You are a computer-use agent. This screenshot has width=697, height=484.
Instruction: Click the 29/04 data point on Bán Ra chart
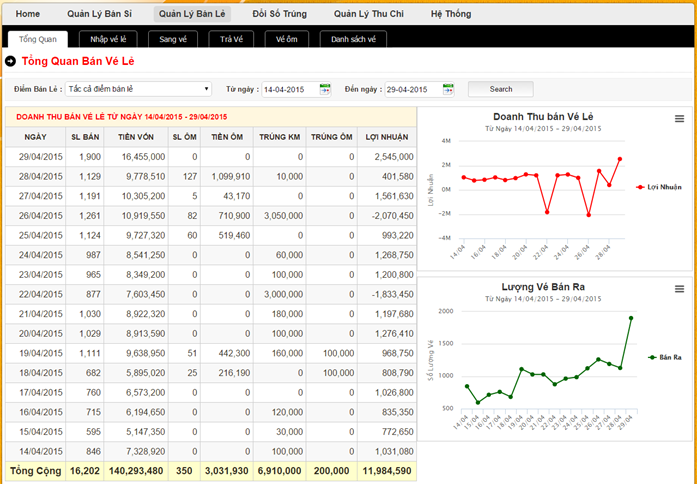pyautogui.click(x=631, y=318)
